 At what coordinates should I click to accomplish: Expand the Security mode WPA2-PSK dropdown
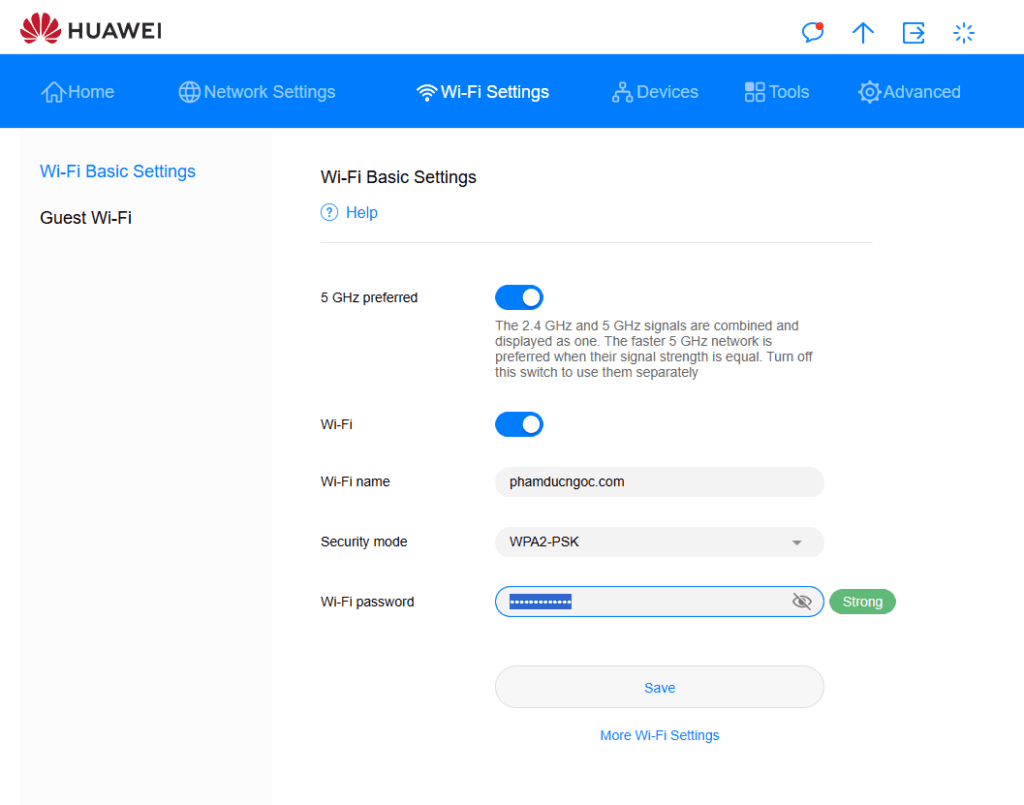660,542
